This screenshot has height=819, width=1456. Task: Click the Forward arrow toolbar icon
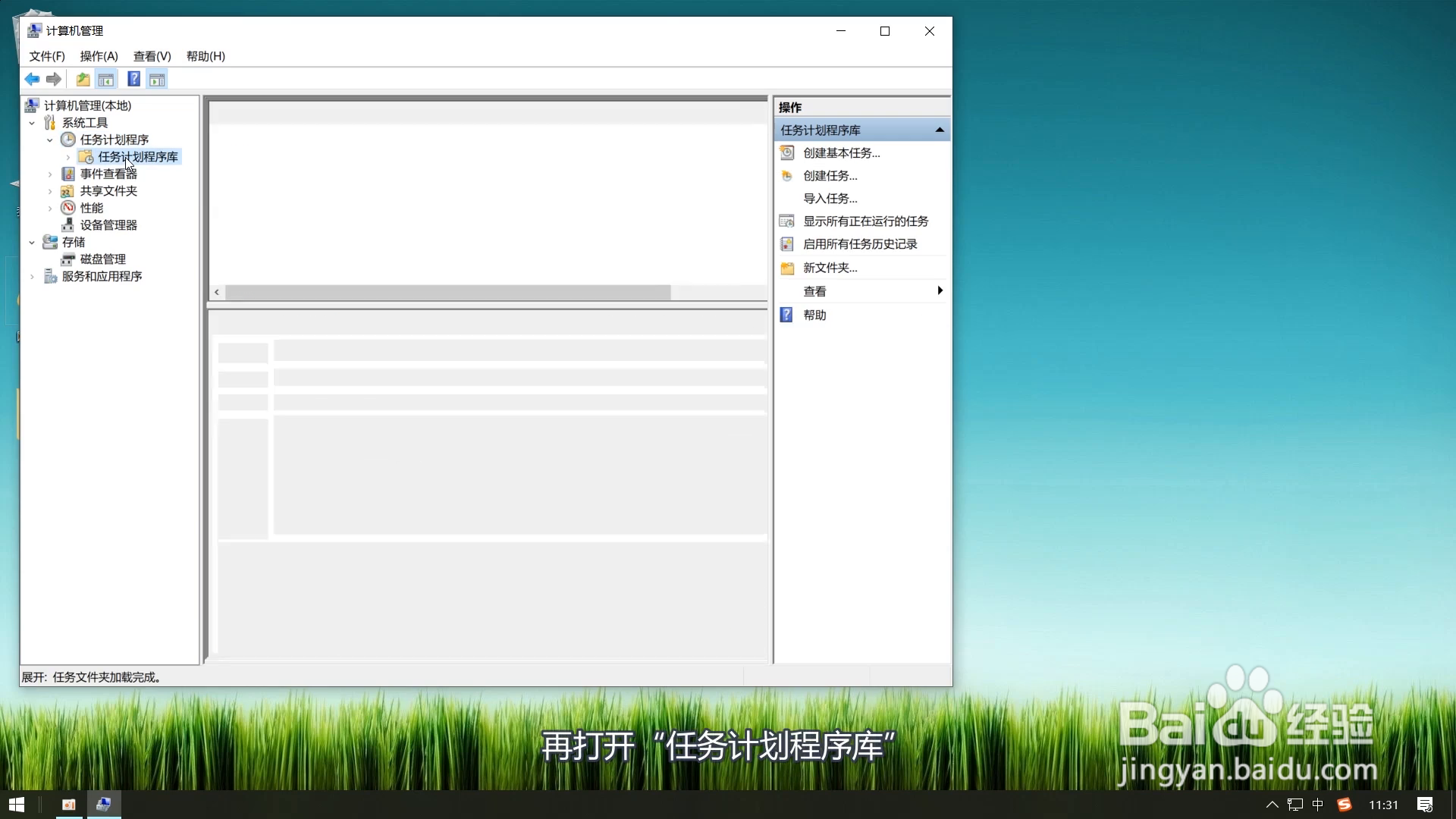coord(53,79)
